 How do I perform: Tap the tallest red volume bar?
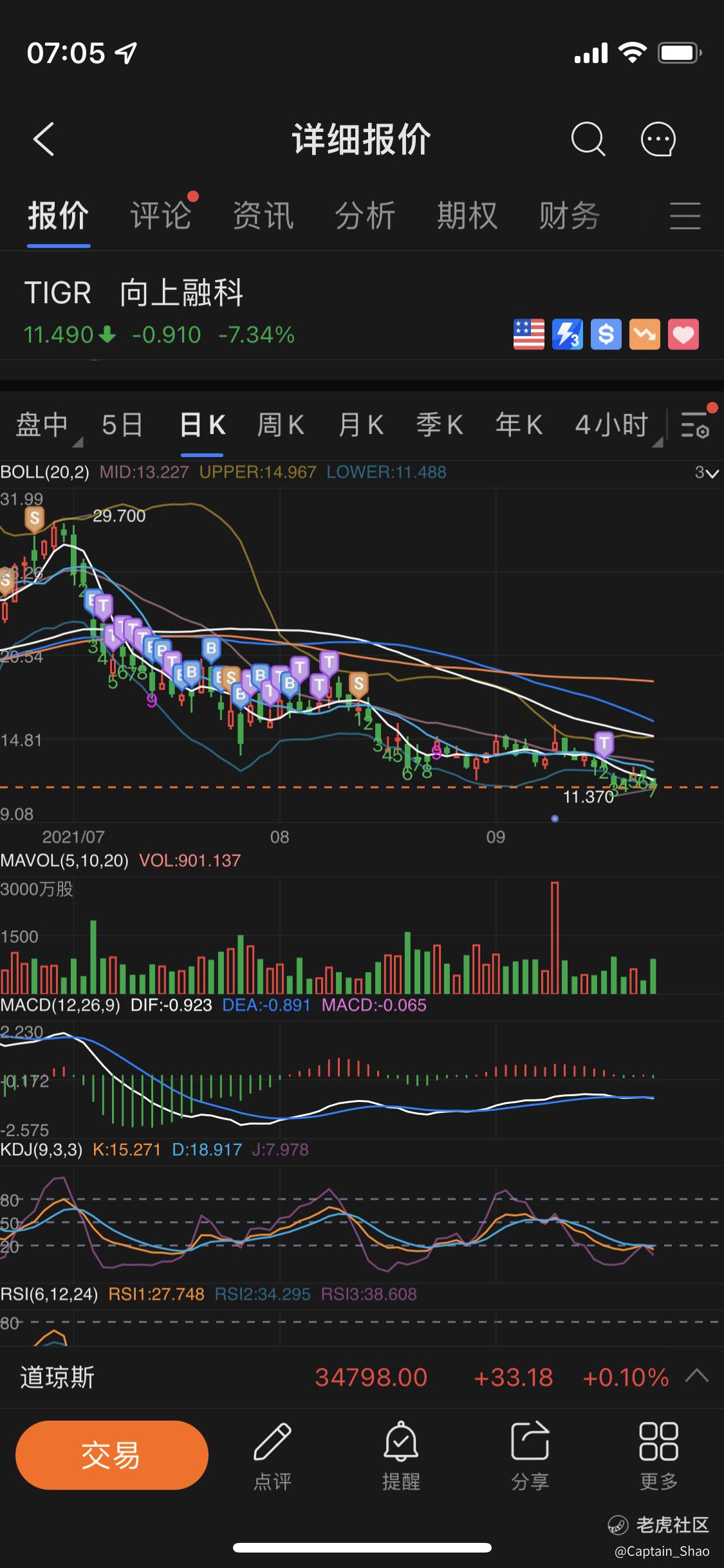[555, 938]
